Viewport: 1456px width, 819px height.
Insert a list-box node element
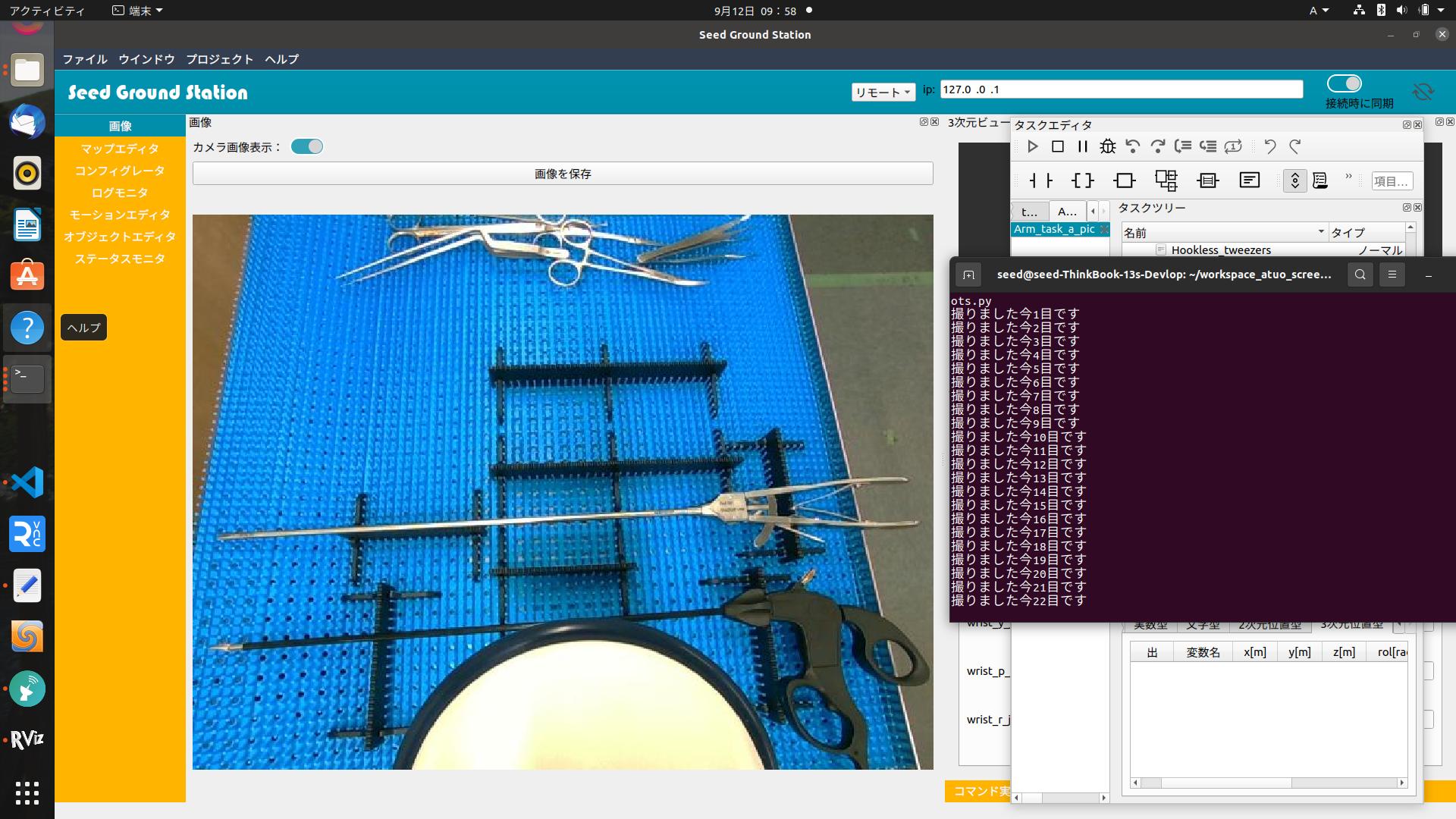point(1208,180)
